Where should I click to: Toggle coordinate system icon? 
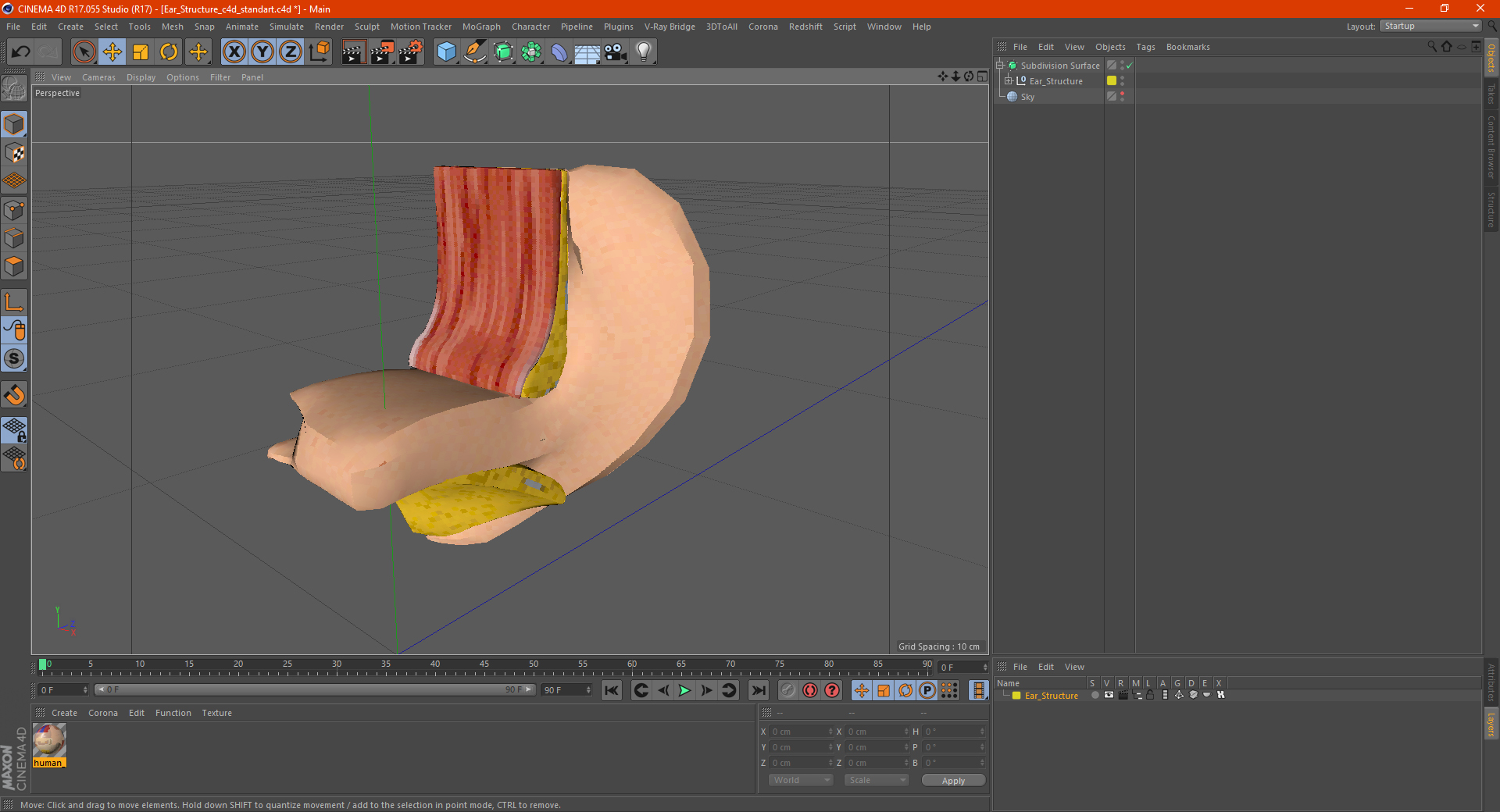[319, 52]
